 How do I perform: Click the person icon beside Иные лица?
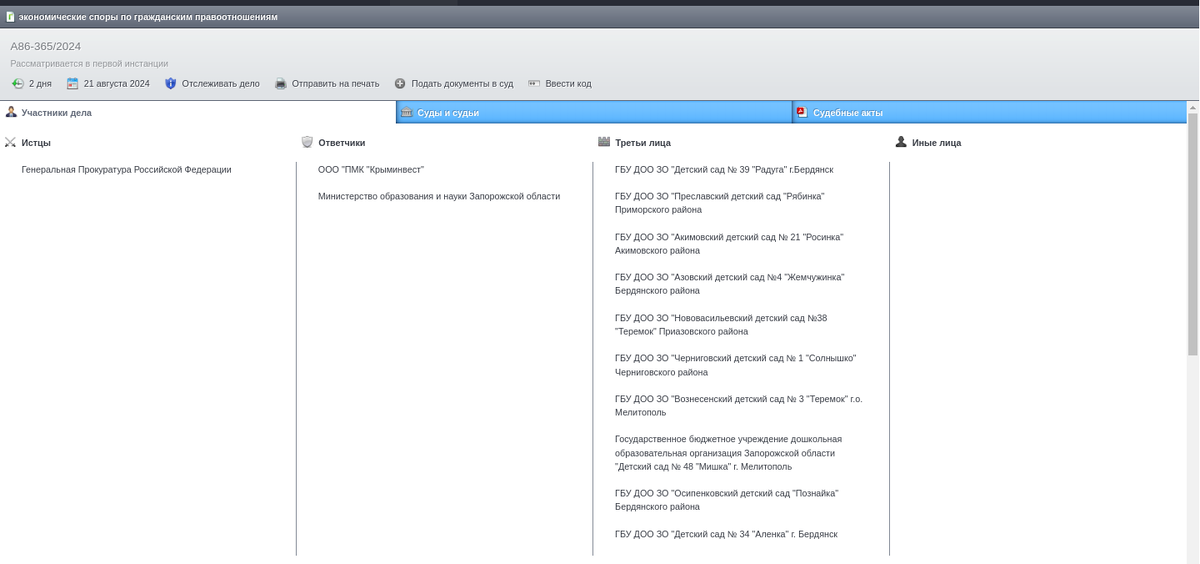point(901,142)
